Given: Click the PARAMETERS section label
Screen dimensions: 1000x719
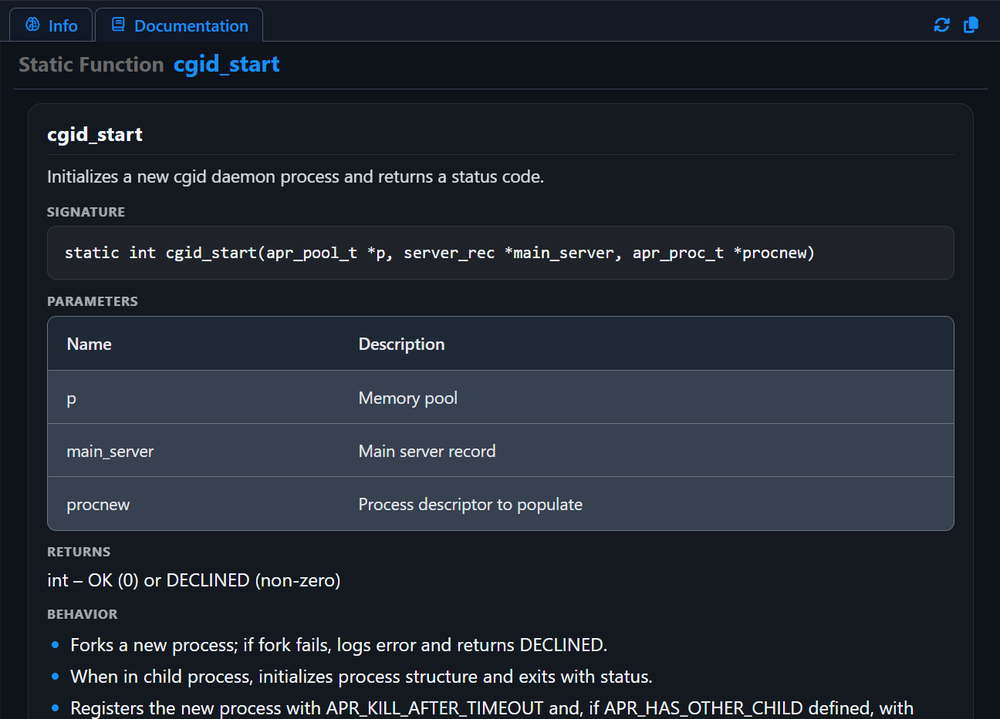Looking at the screenshot, I should (x=92, y=301).
